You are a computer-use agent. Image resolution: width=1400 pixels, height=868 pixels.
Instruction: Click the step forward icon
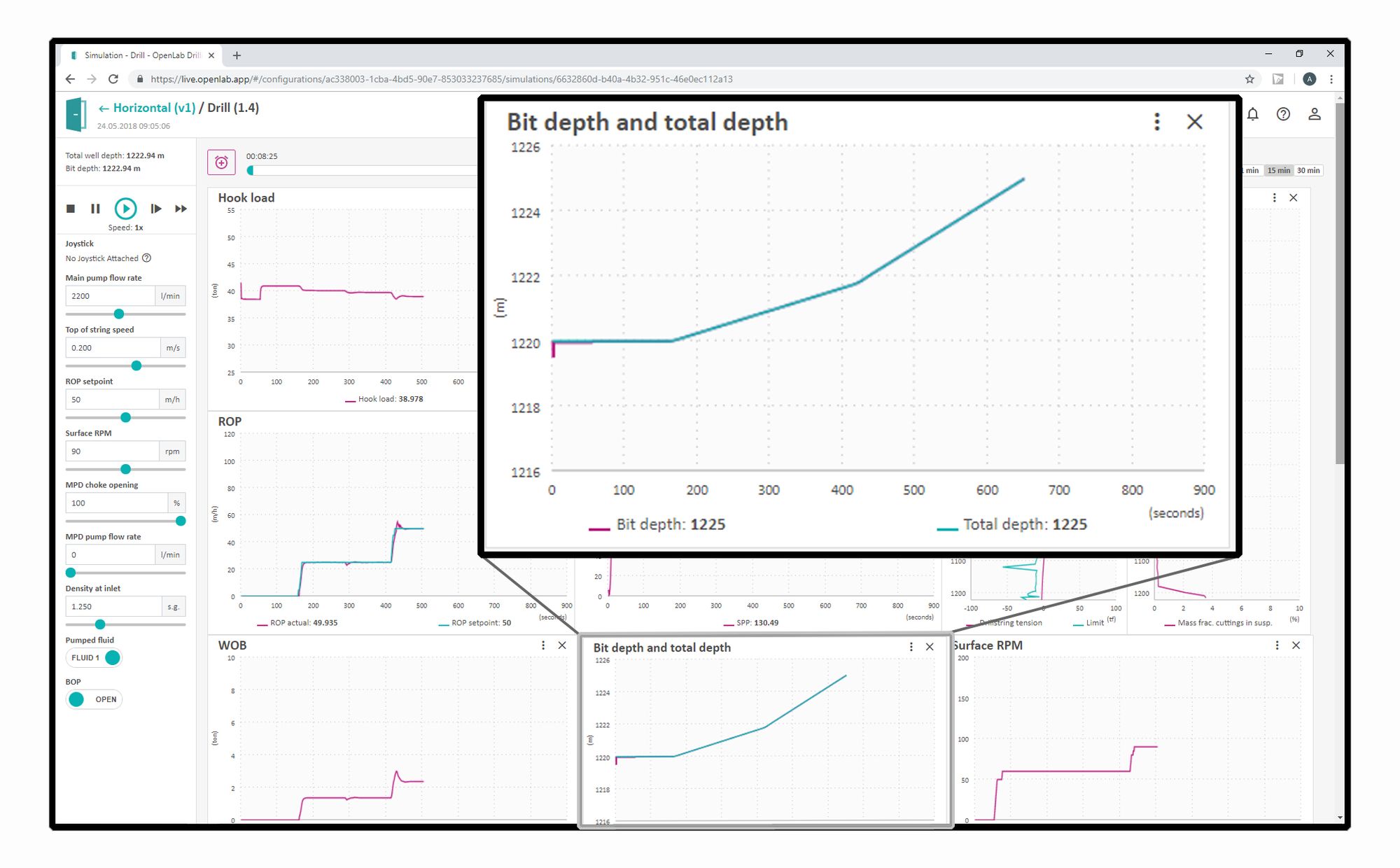point(156,209)
